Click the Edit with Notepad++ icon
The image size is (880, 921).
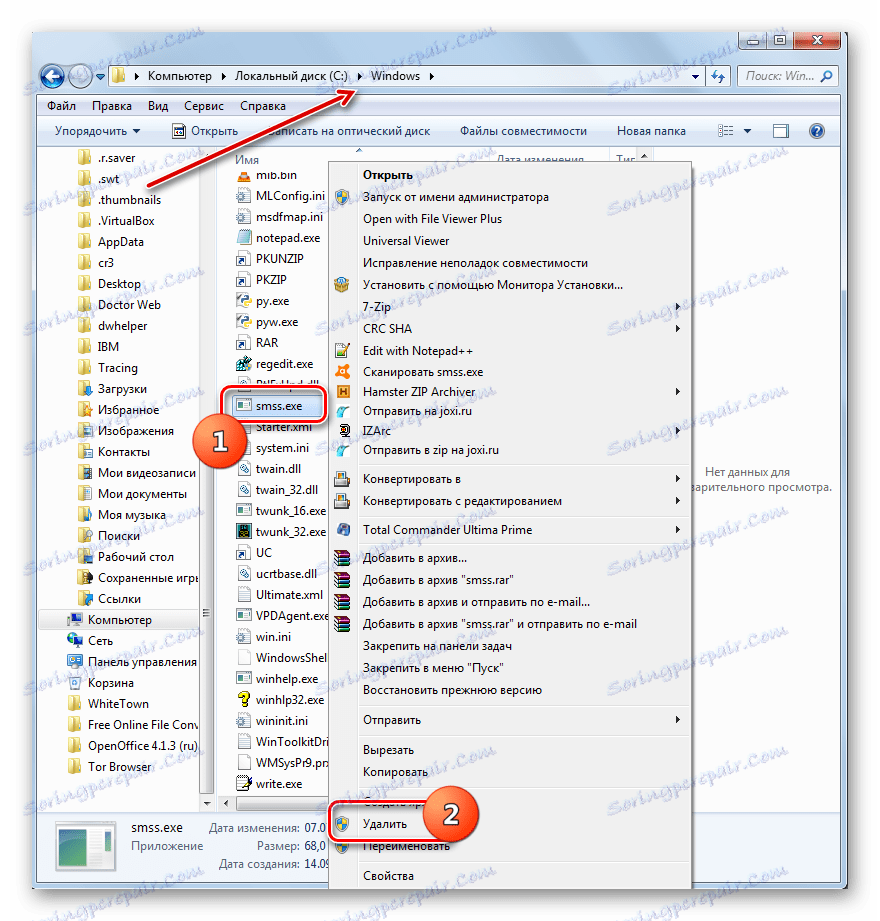(x=342, y=351)
